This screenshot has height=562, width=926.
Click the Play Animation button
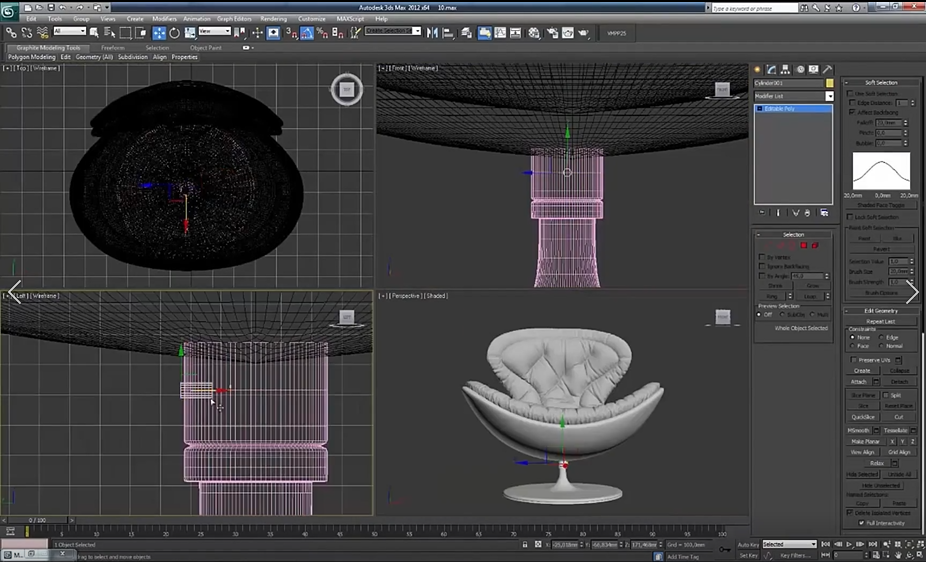click(x=849, y=544)
